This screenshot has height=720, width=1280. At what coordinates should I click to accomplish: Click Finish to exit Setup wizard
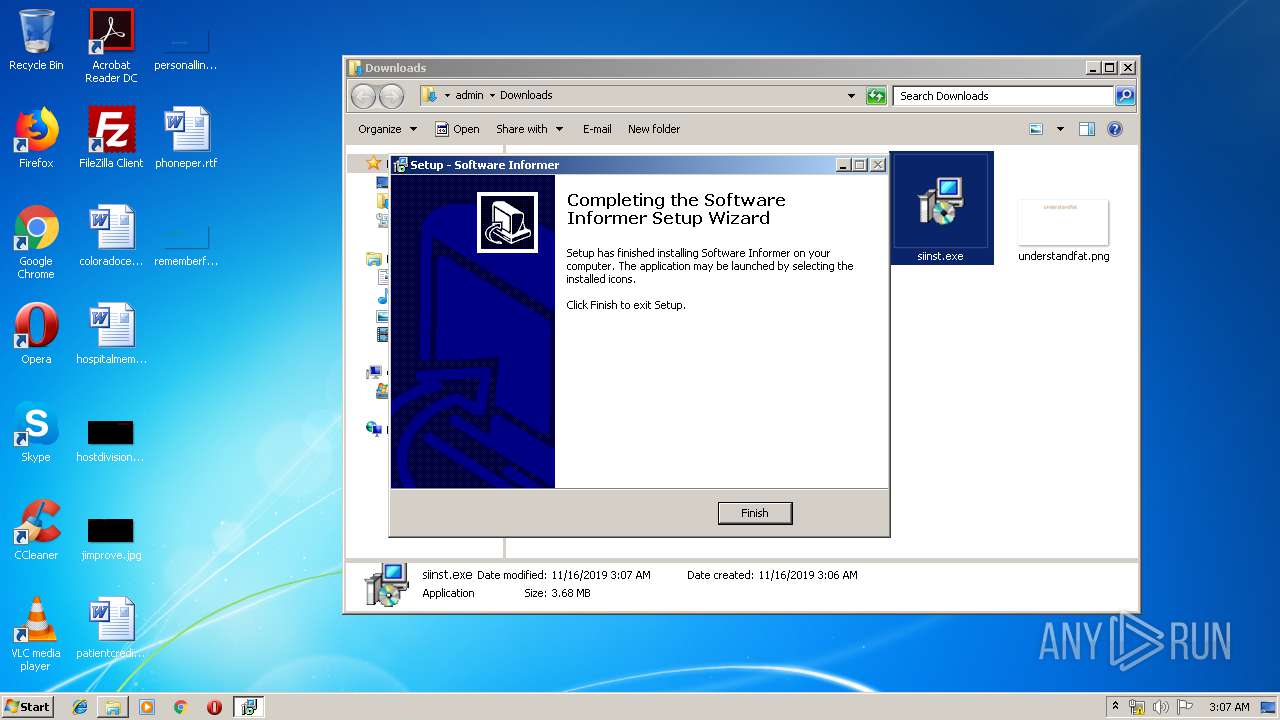click(x=755, y=513)
